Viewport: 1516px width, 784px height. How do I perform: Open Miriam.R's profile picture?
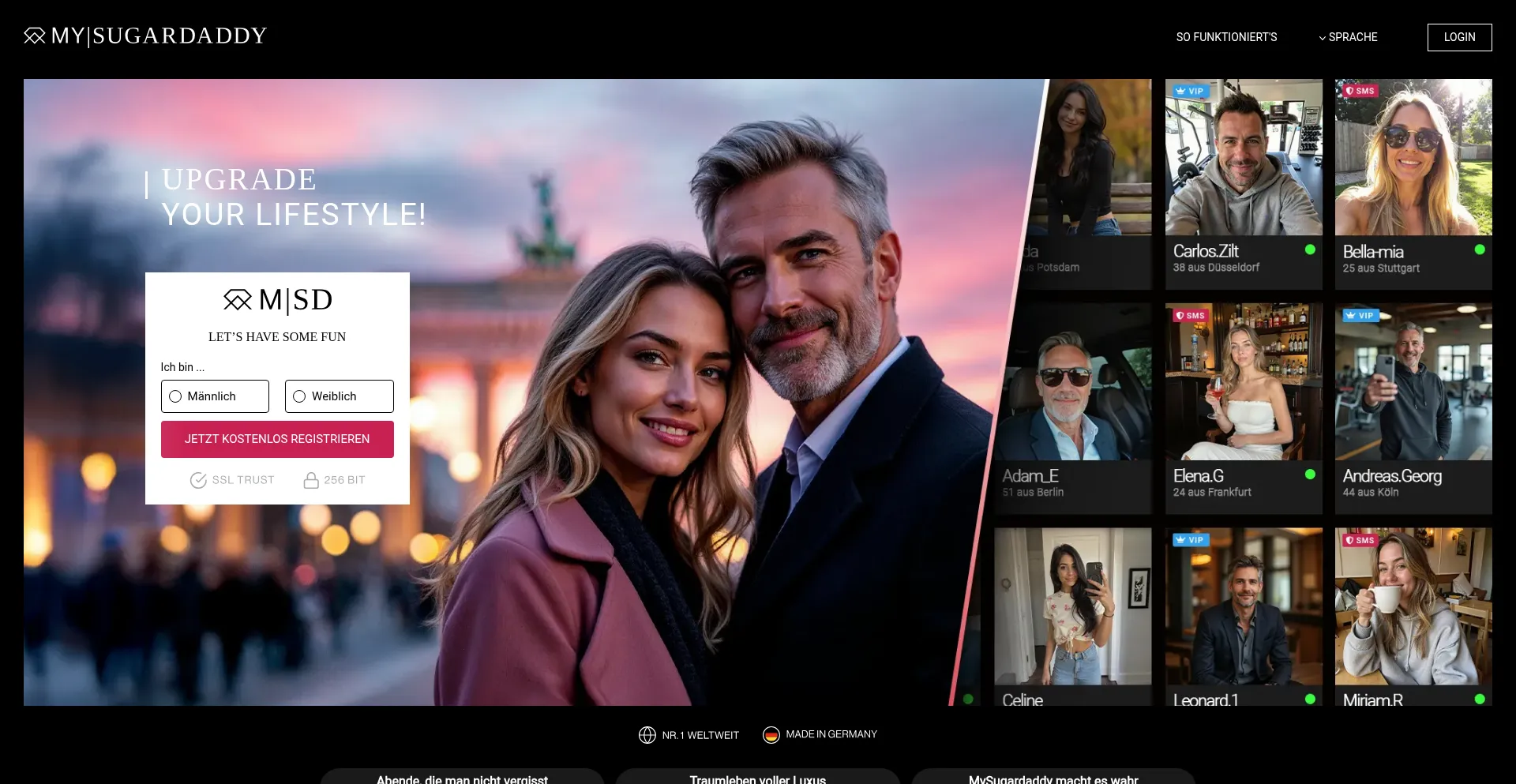[x=1413, y=606]
